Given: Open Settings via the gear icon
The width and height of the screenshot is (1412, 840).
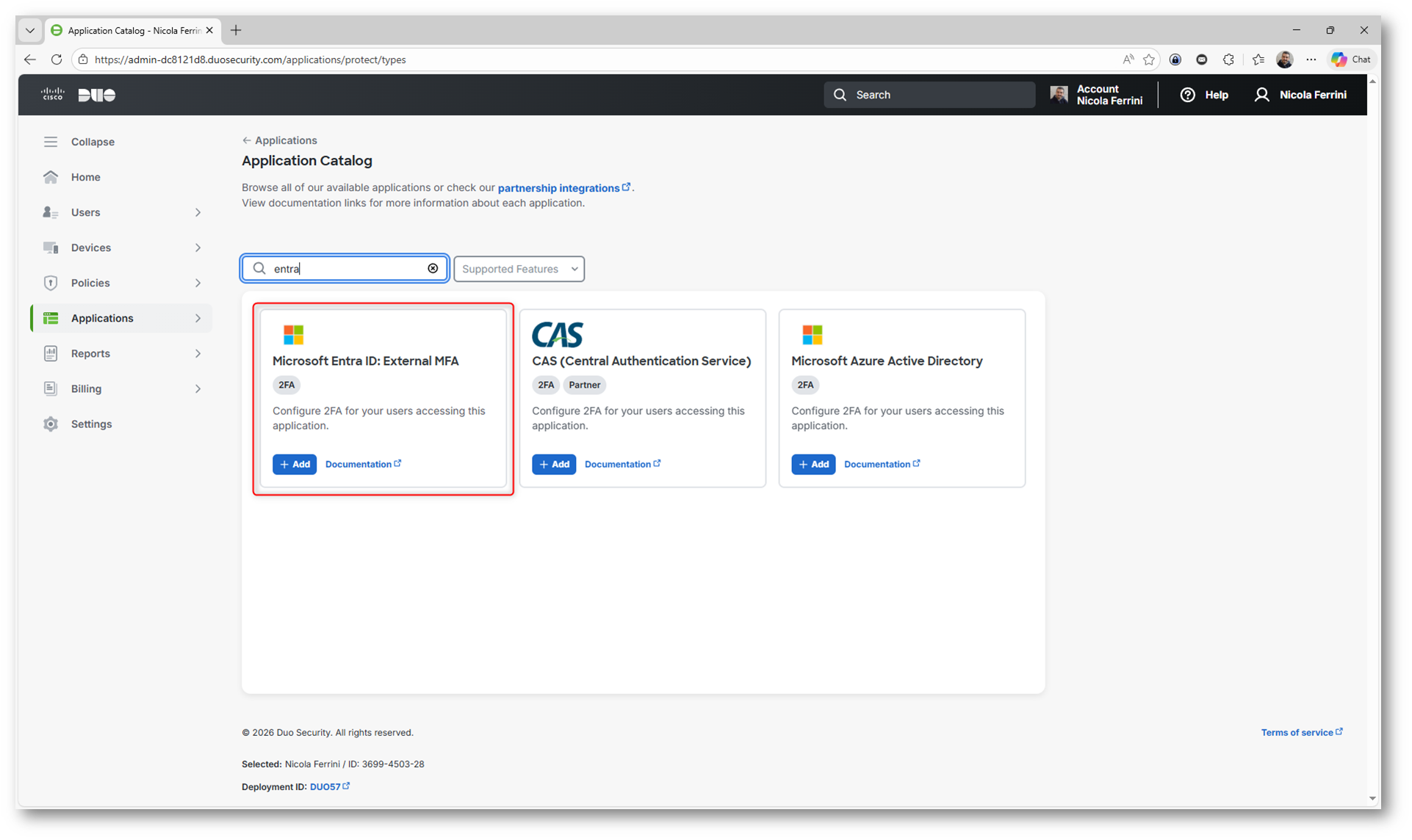Looking at the screenshot, I should point(50,424).
